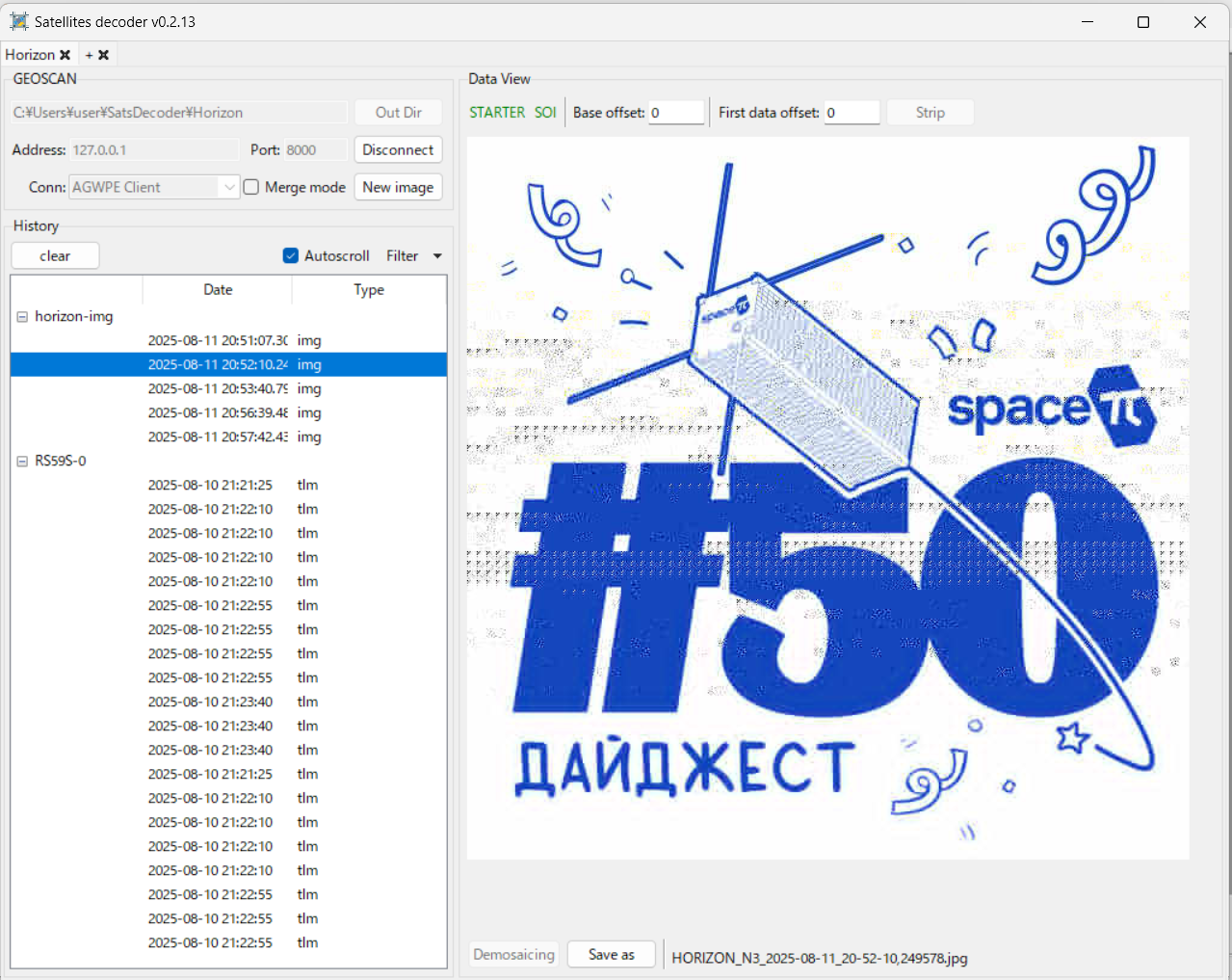Image resolution: width=1232 pixels, height=980 pixels.
Task: Select the 20:51:07 img history entry
Action: (218, 340)
